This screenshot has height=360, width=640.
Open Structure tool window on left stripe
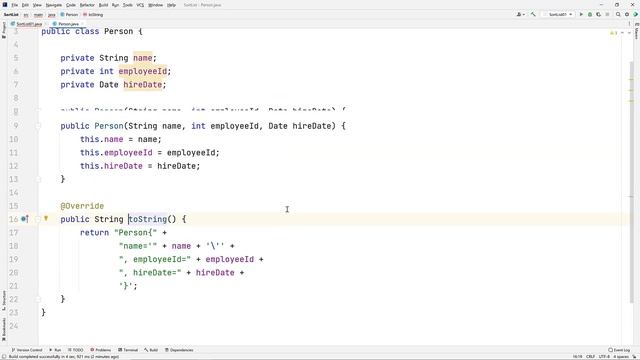4,300
